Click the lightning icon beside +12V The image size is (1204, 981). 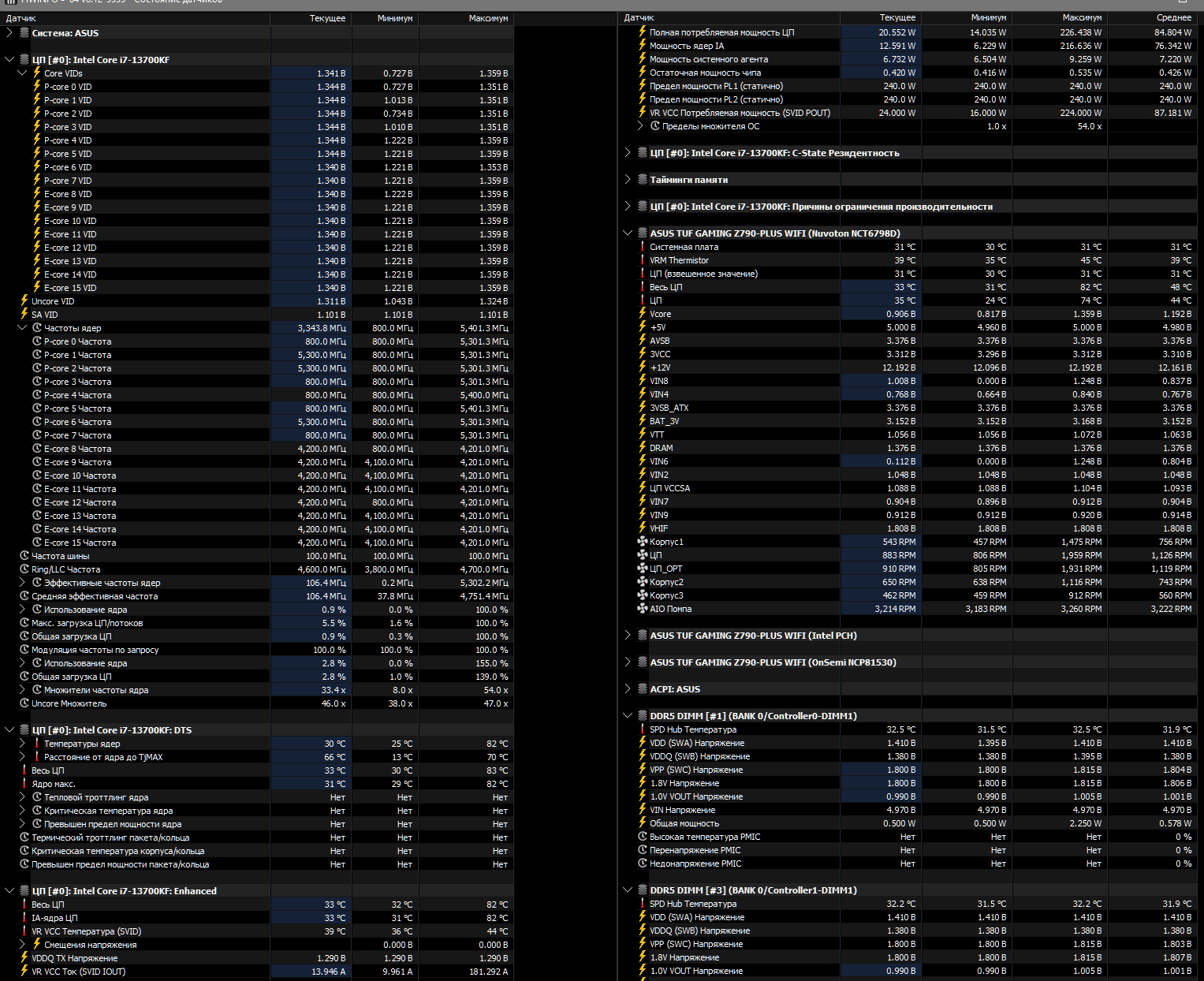click(643, 367)
